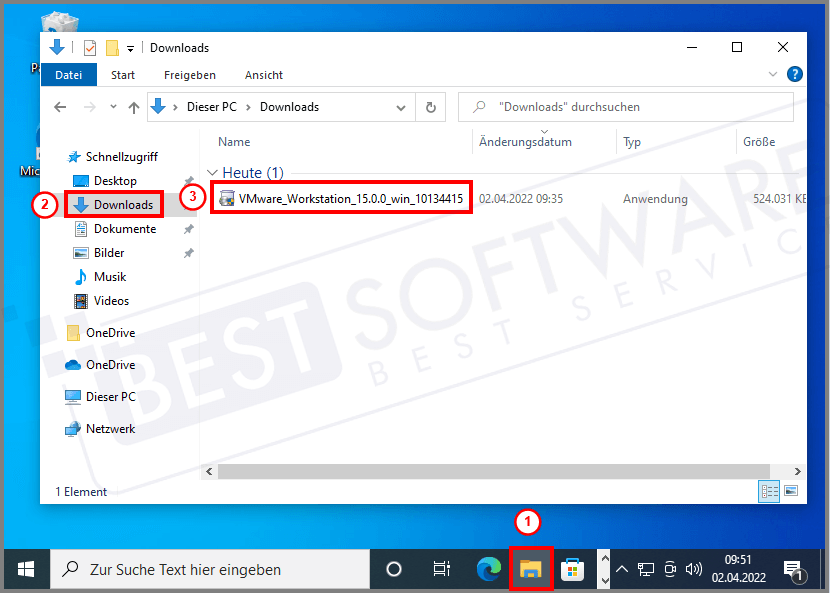This screenshot has width=830, height=593.
Task: Sort files by Änderungsdatum column
Action: pyautogui.click(x=525, y=142)
